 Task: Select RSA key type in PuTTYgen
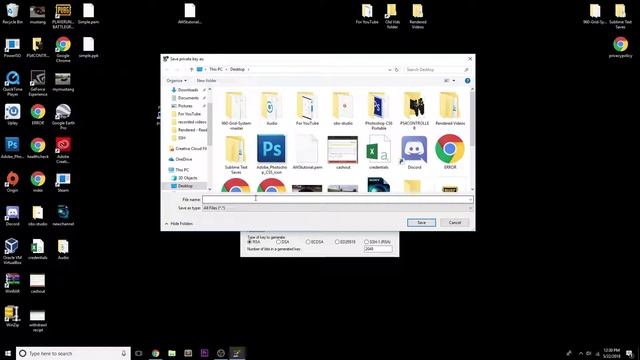tap(254, 242)
